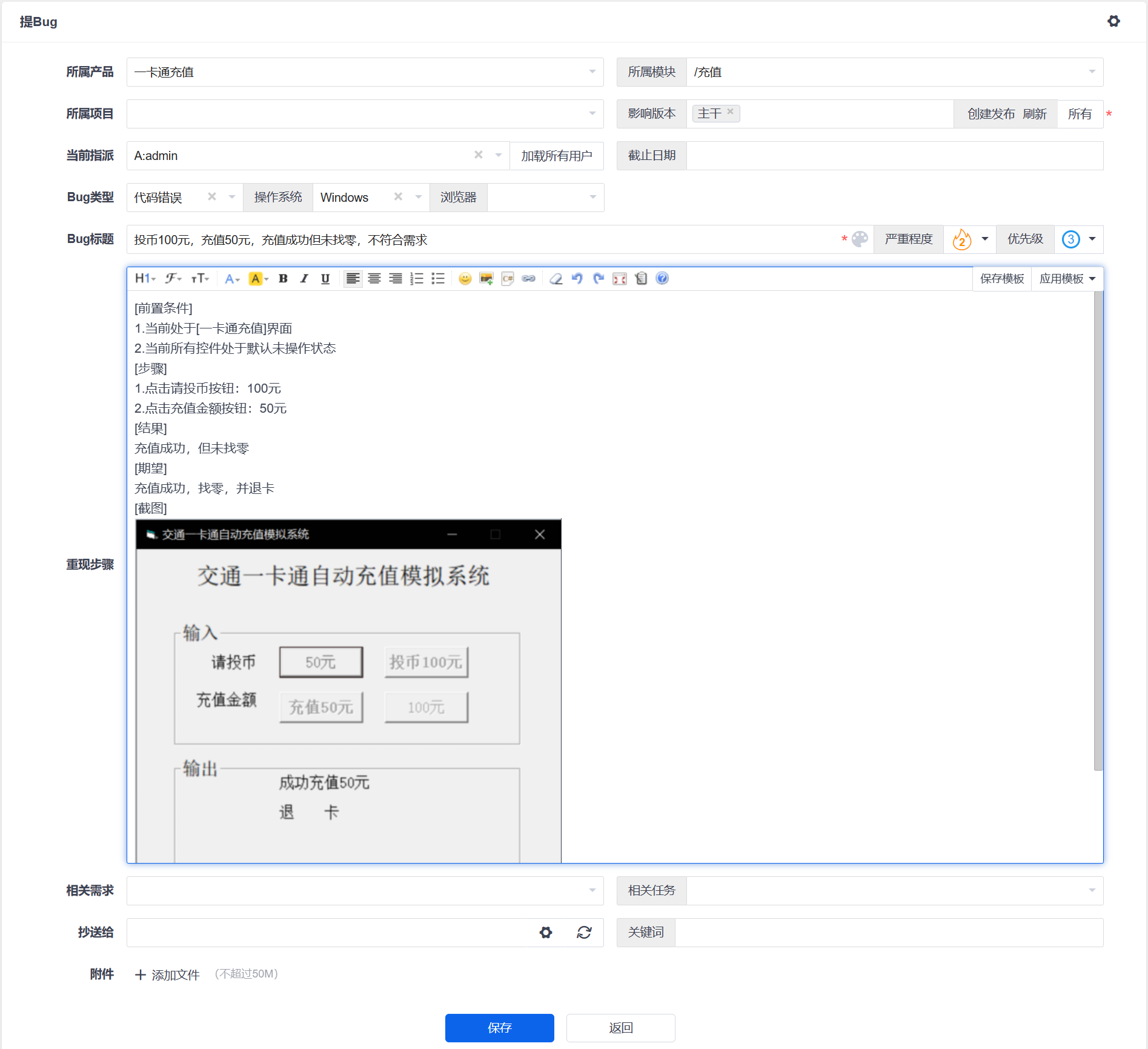Toggle bold formatting in the editor
Screen dimensions: 1148x1049
283,279
